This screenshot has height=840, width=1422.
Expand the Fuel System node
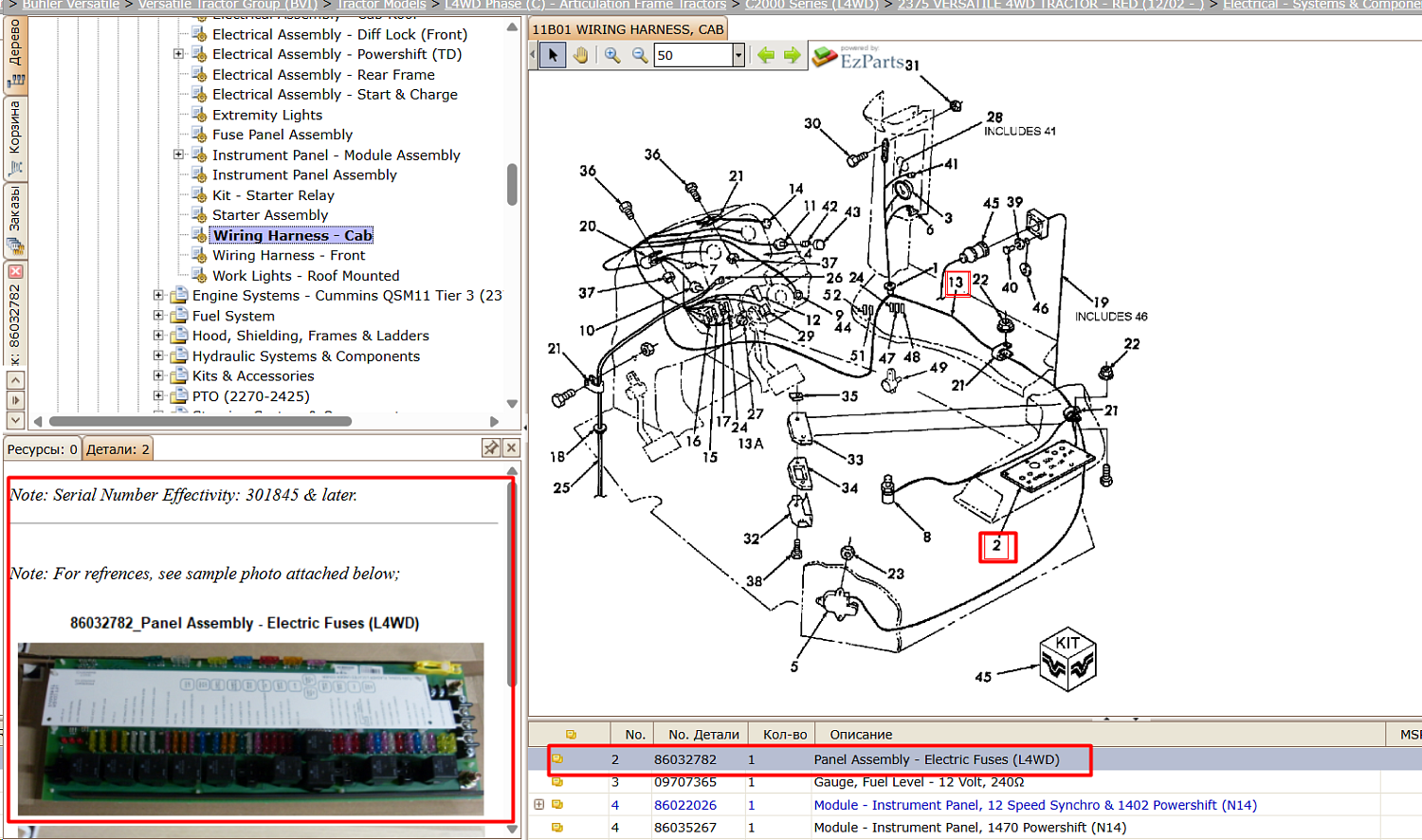pyautogui.click(x=158, y=316)
